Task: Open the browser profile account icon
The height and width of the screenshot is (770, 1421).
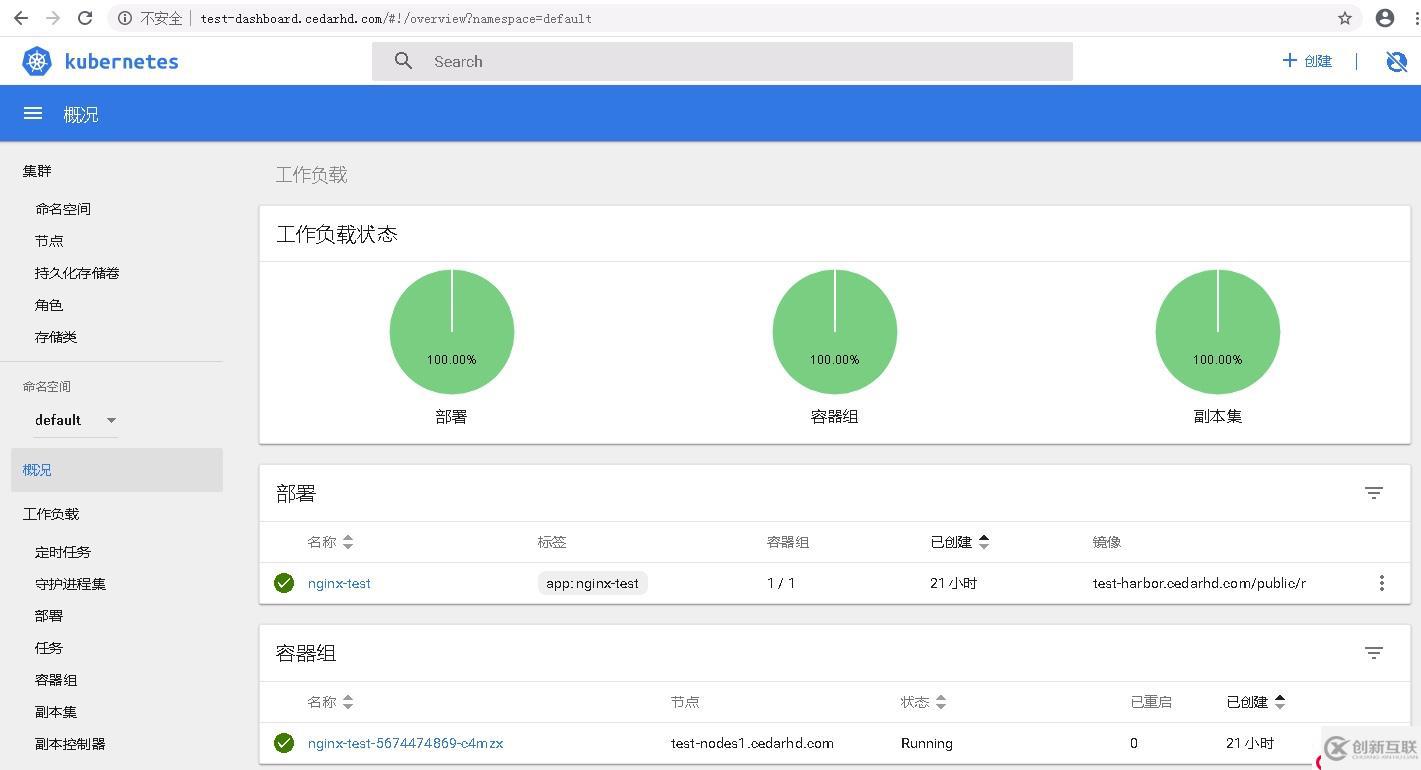Action: point(1385,18)
